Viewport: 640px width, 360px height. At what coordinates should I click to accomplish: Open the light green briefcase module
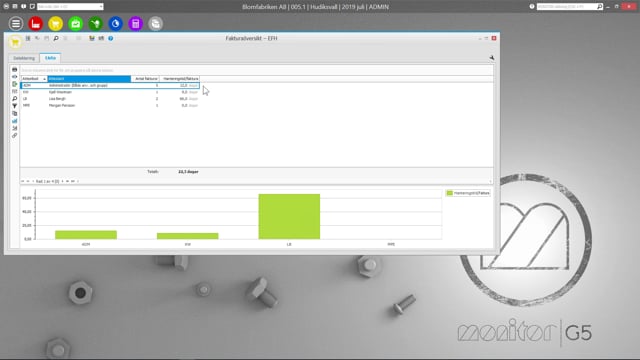pyautogui.click(x=76, y=24)
